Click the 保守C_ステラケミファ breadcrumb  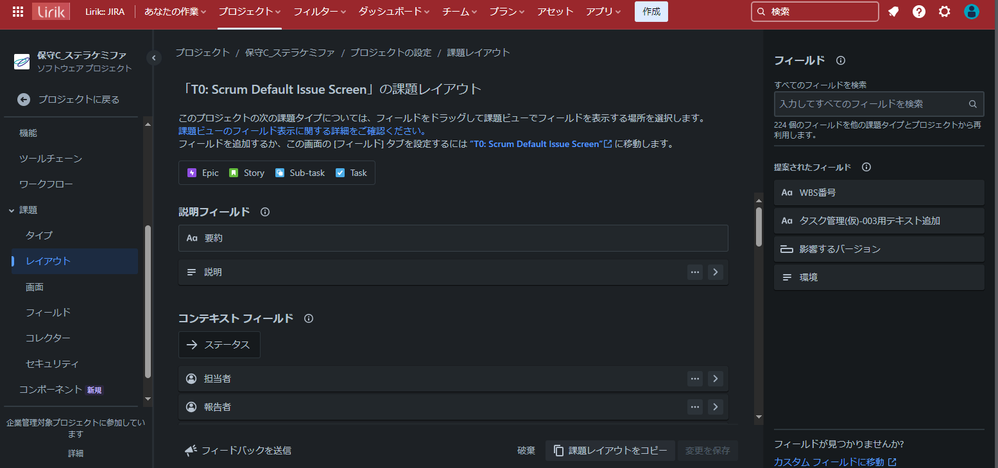pos(290,53)
